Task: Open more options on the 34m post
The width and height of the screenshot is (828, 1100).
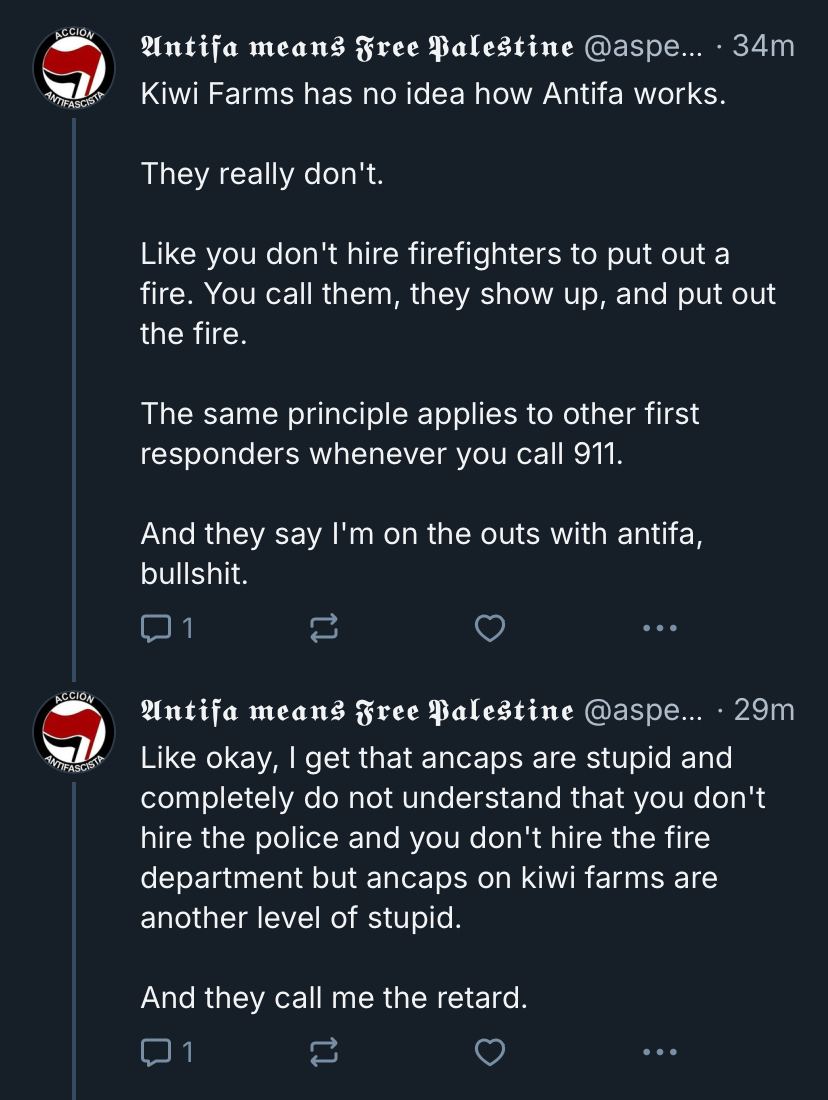Action: pos(660,628)
